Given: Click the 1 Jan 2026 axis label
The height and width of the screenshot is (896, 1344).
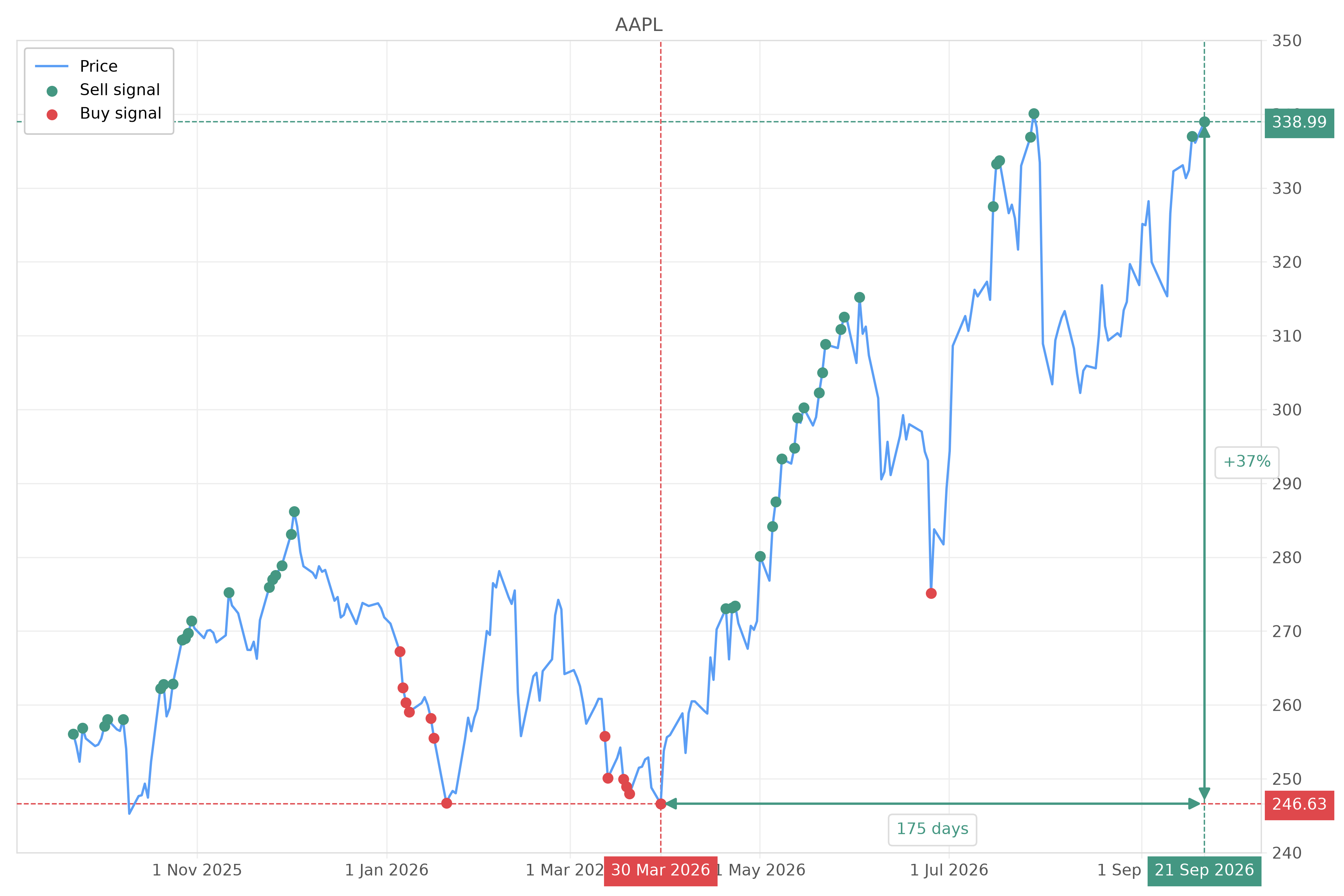Looking at the screenshot, I should pyautogui.click(x=387, y=870).
